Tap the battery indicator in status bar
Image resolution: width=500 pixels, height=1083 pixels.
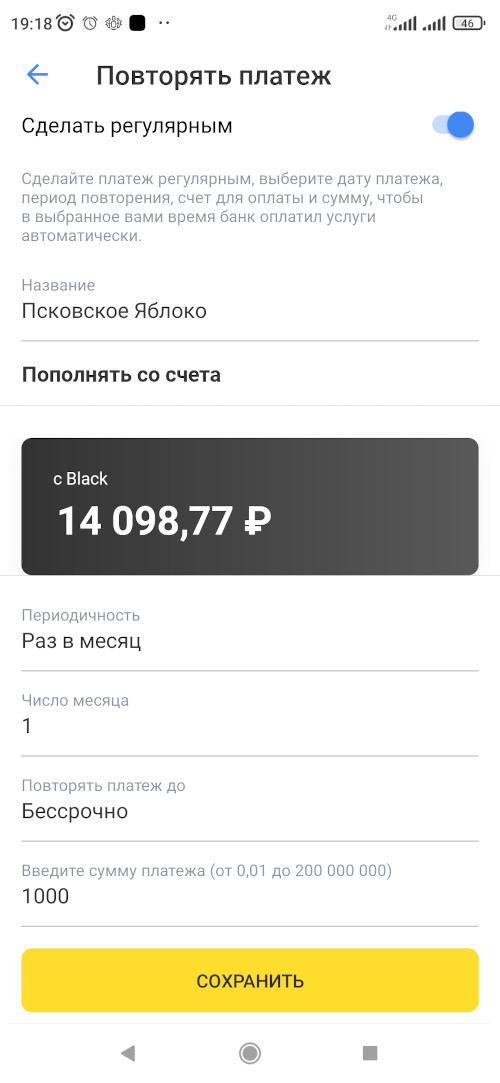[469, 23]
